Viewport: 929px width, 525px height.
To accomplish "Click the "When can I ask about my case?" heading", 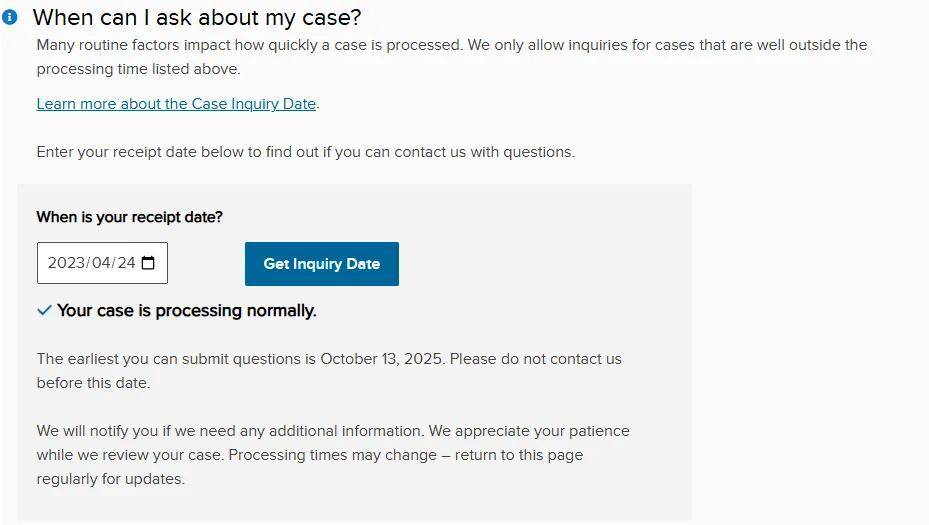I will click(197, 17).
